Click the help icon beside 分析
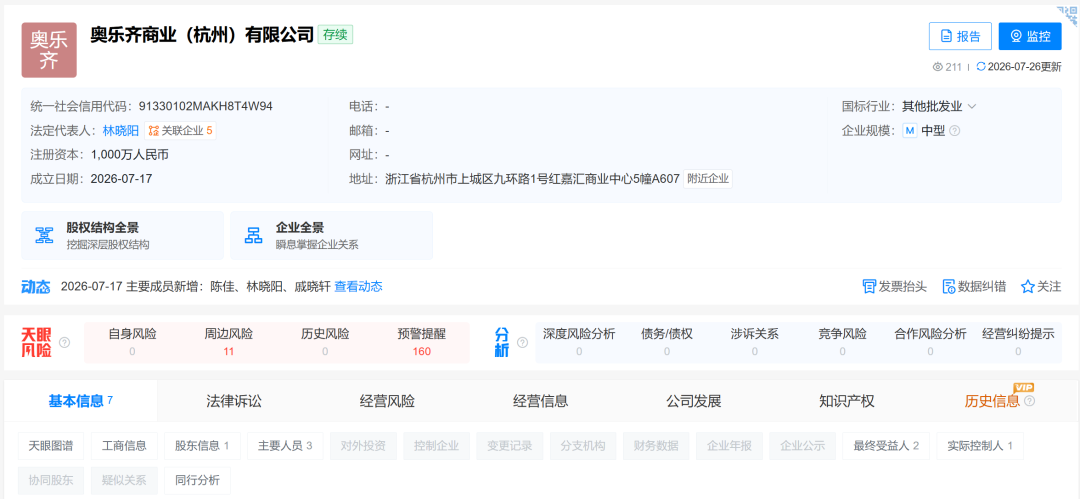The height and width of the screenshot is (499, 1080). [522, 343]
